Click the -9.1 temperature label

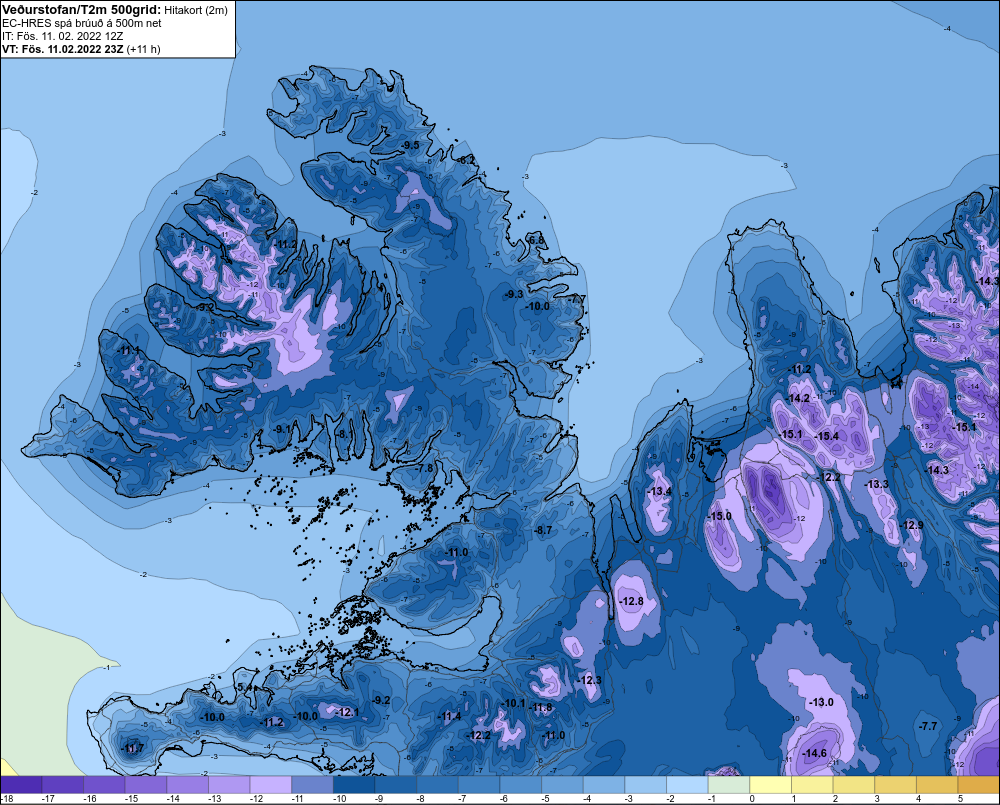(x=282, y=429)
